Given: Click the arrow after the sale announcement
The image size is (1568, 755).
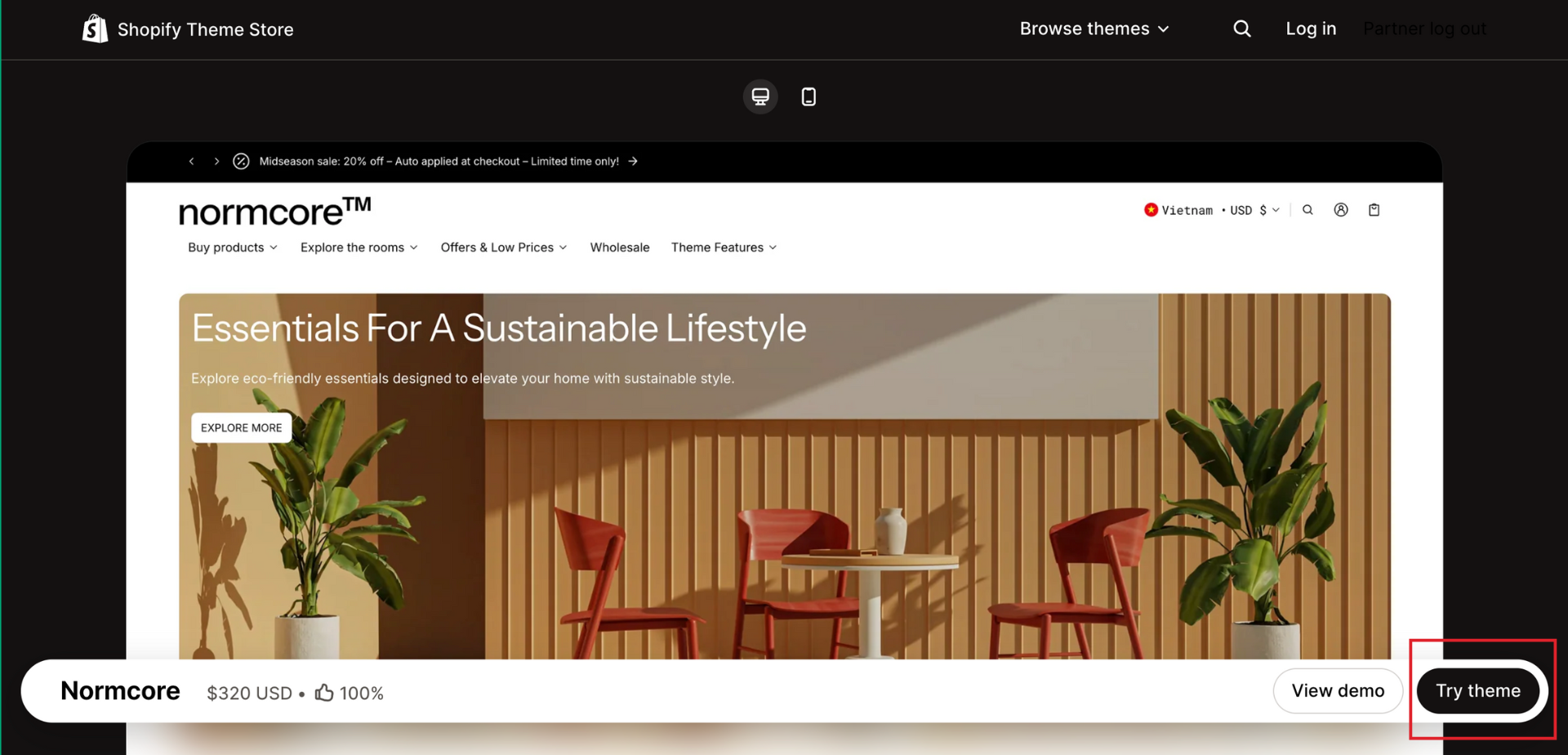Looking at the screenshot, I should point(633,161).
